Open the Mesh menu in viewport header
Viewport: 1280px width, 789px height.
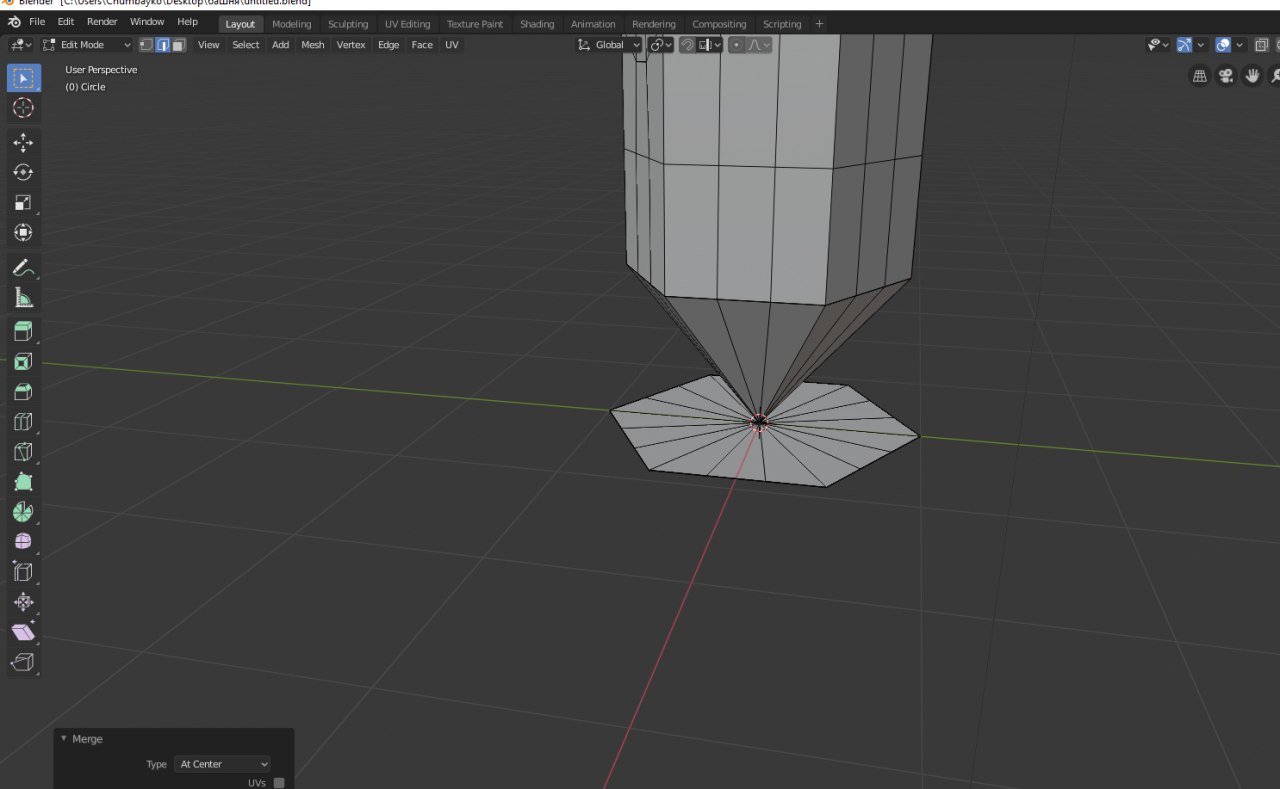(x=313, y=45)
